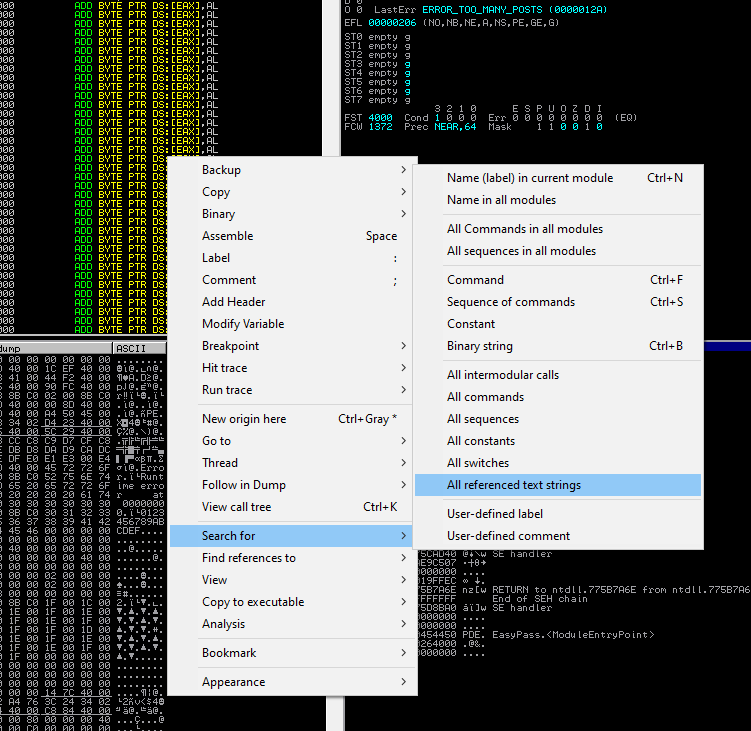Click Binary string search option
This screenshot has width=751, height=731.
click(x=558, y=346)
